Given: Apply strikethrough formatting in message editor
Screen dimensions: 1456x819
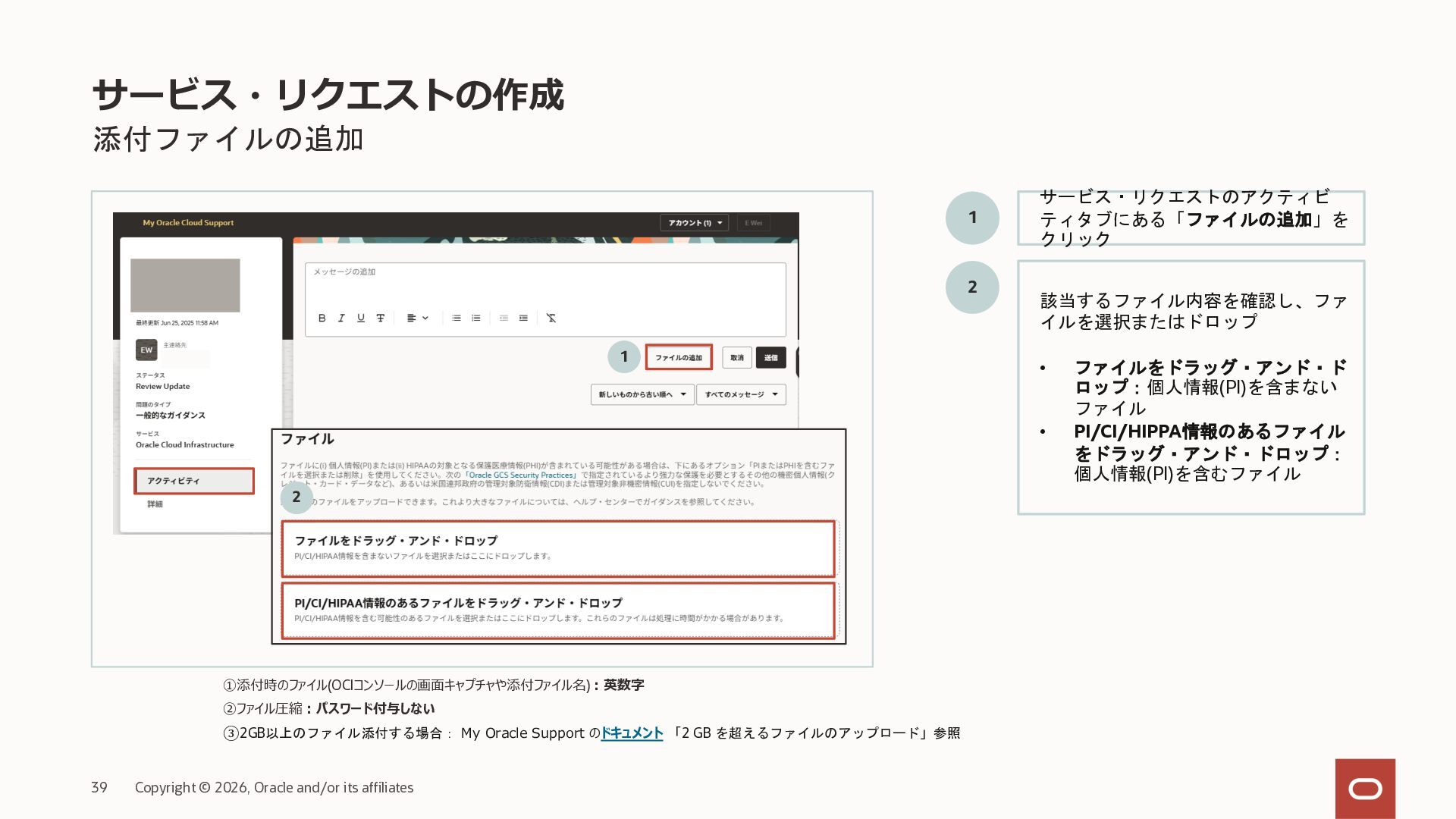Looking at the screenshot, I should [x=381, y=318].
